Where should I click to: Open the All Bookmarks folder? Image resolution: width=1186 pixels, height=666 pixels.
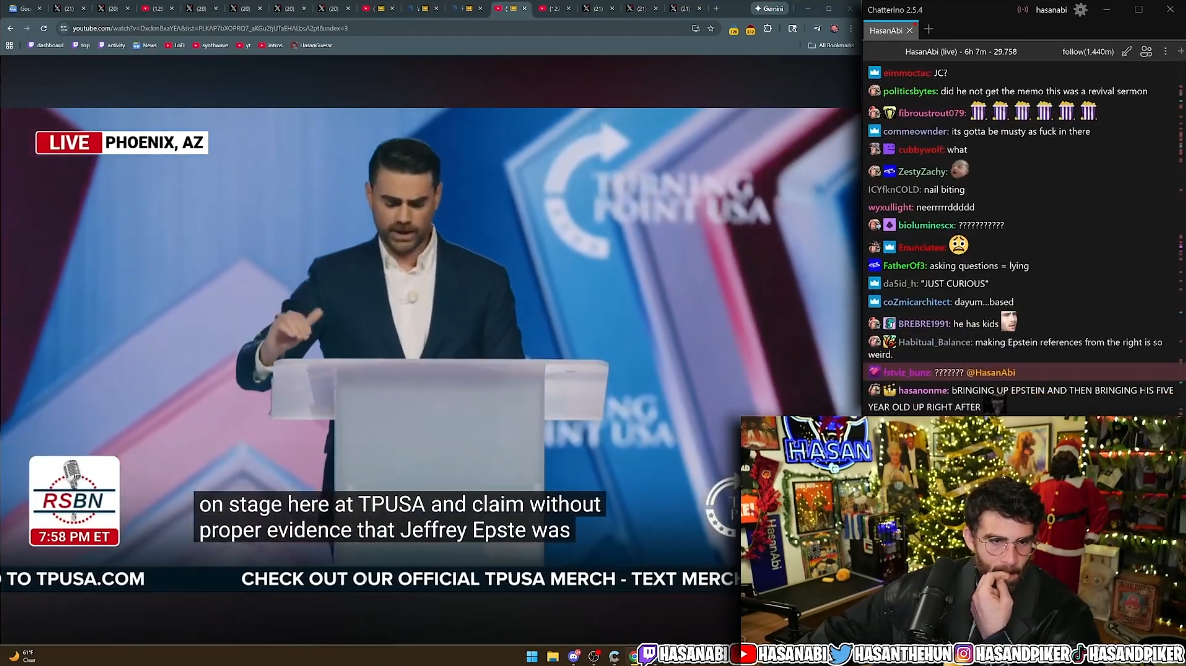pos(831,45)
